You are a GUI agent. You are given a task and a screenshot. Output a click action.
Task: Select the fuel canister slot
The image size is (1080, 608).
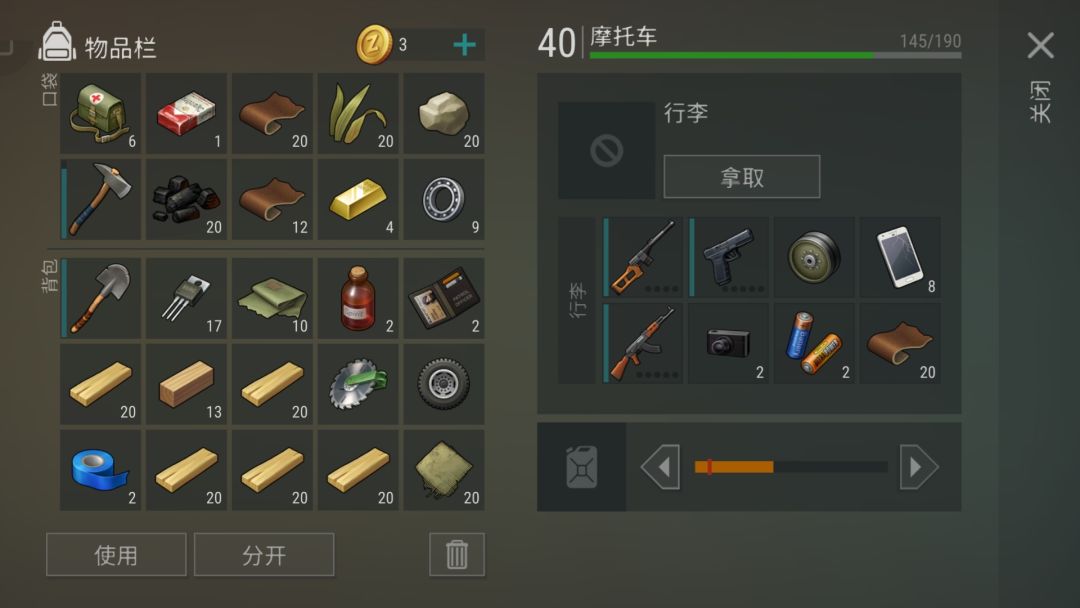point(582,467)
